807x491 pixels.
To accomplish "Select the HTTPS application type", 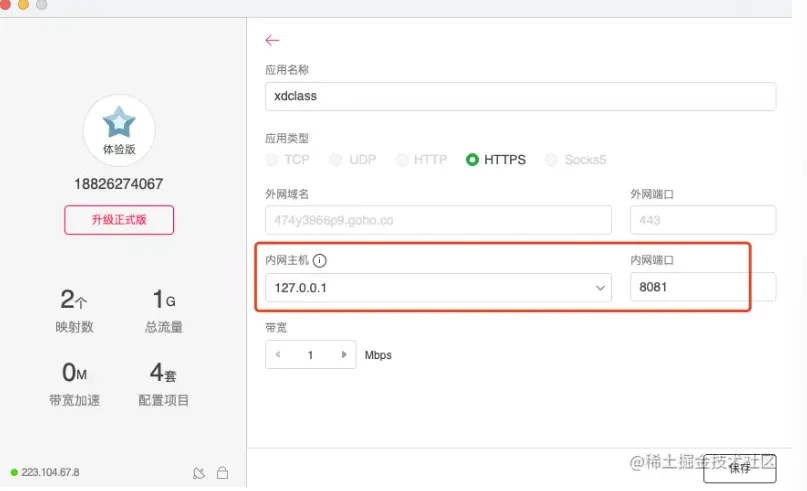I will point(472,159).
